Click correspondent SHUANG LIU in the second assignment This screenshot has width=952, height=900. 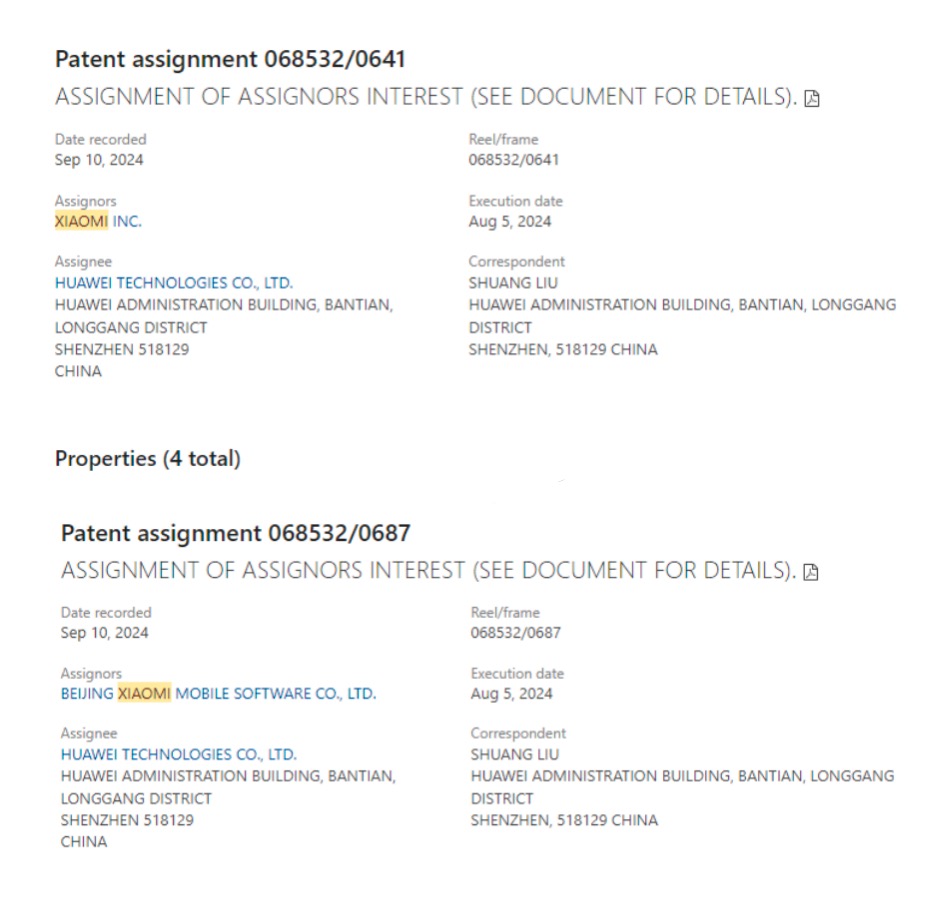coord(515,755)
